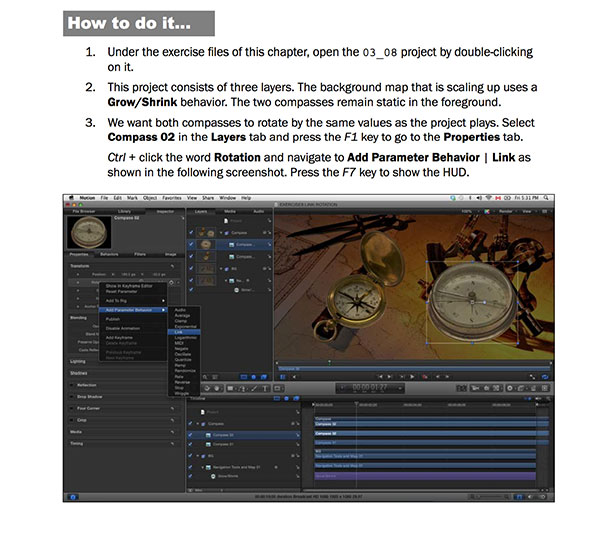Uncheck the BG group checkbox in Layers list
The width and height of the screenshot is (600, 556).
[191, 268]
